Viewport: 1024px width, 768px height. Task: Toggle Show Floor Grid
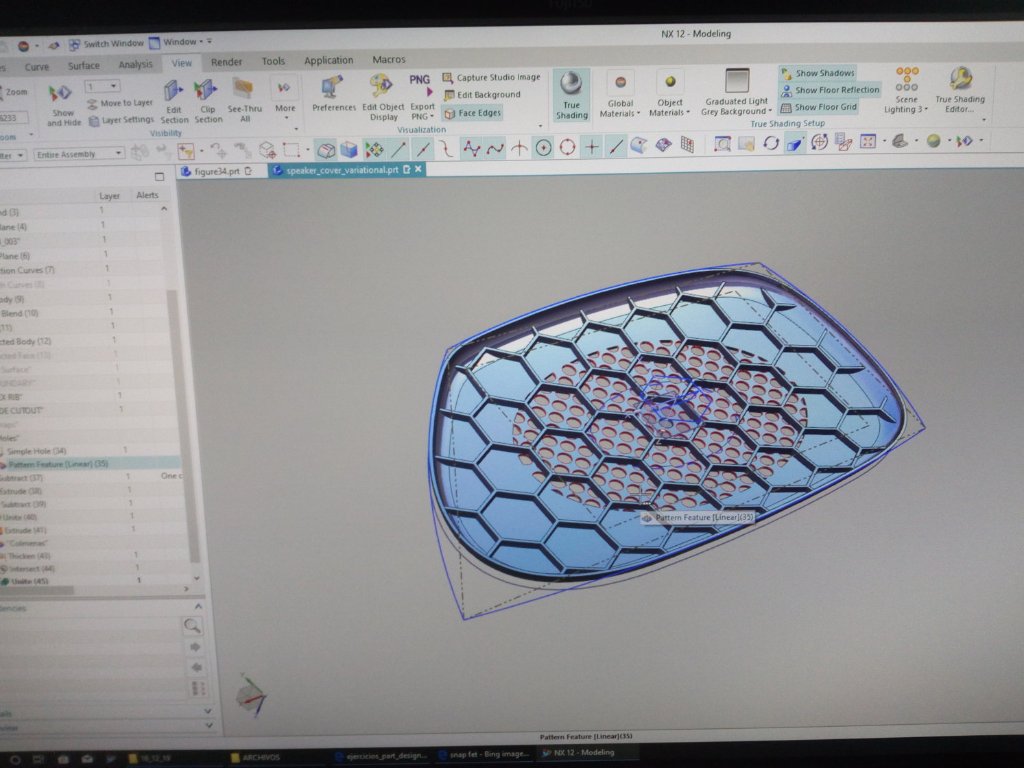point(819,107)
